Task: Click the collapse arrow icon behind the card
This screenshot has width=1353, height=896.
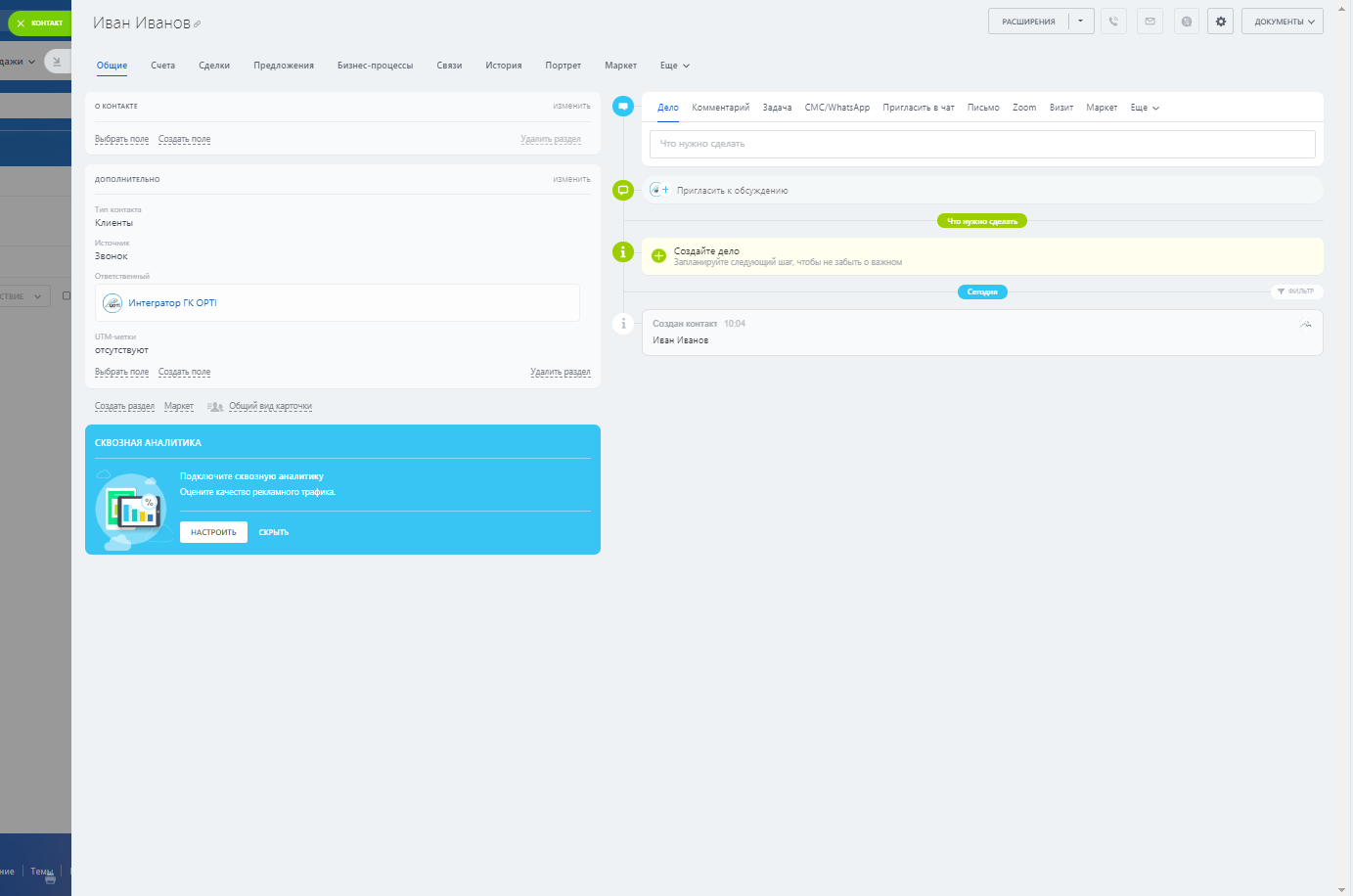Action: [x=57, y=61]
